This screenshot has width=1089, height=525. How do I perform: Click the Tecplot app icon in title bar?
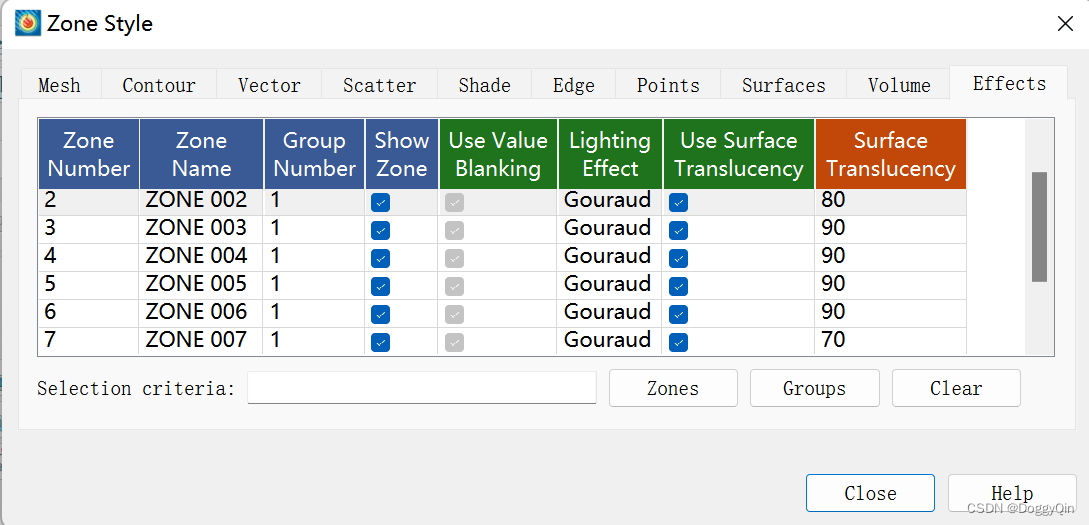28,24
